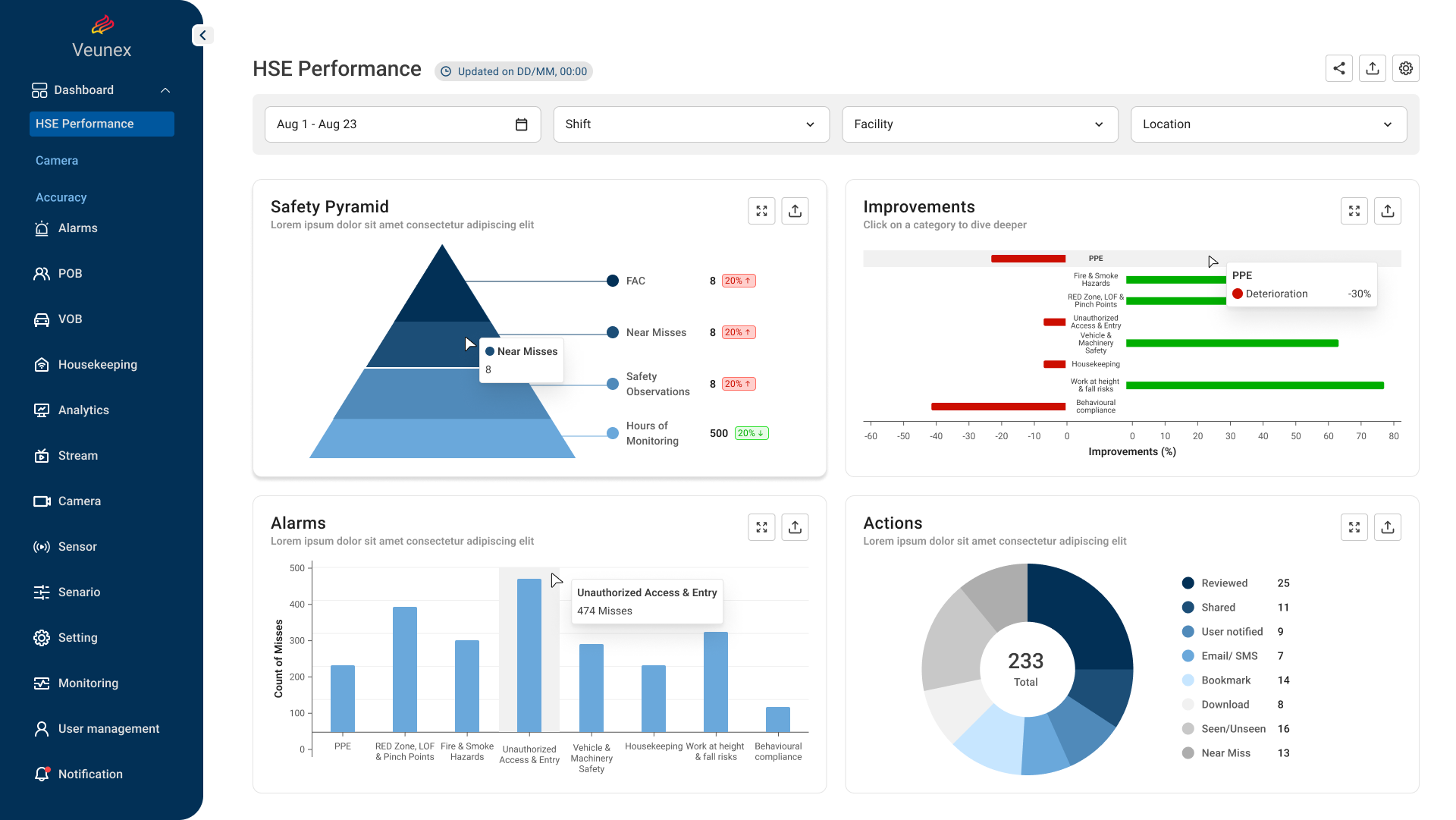Click the 233 Total donut center

tap(1026, 669)
